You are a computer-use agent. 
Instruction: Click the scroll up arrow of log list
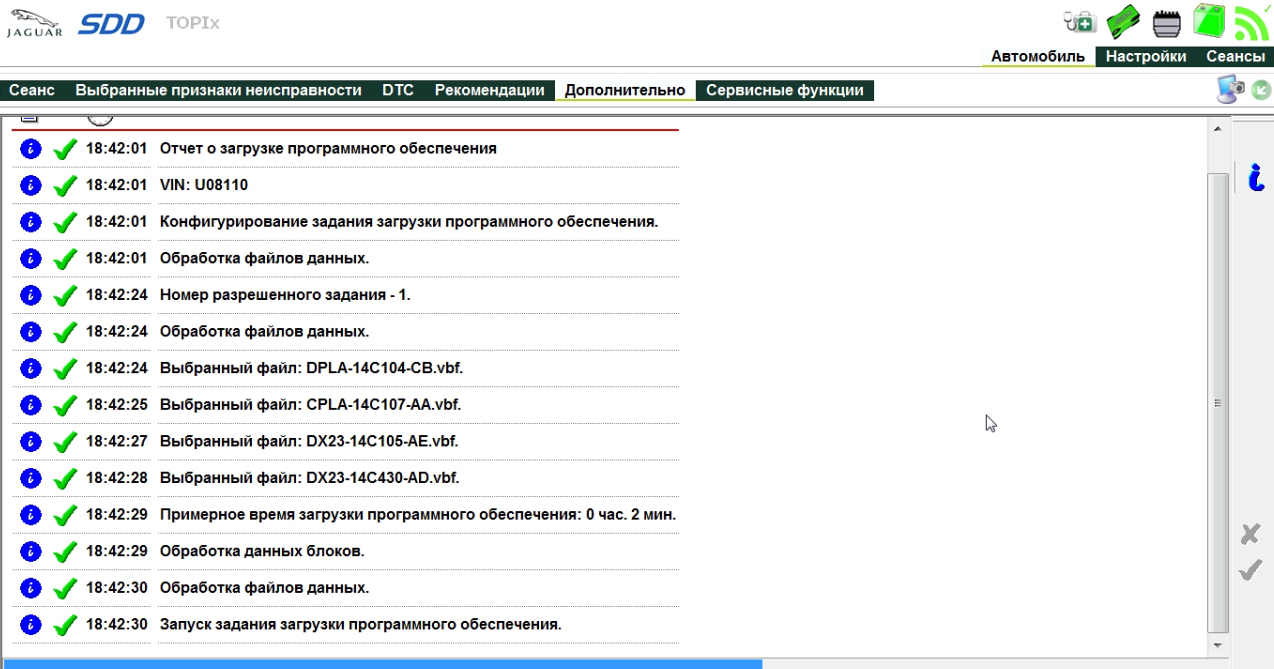[1217, 129]
